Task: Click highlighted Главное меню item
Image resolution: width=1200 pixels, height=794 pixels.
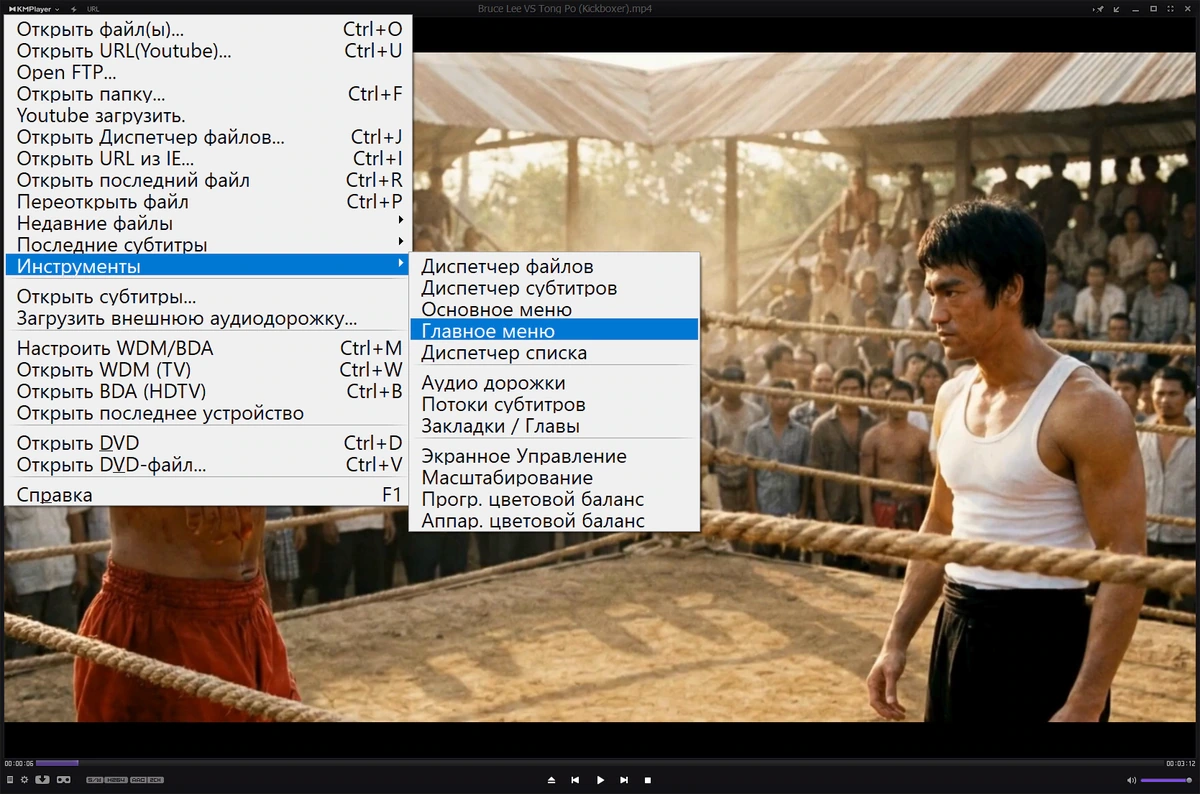Action: [554, 331]
